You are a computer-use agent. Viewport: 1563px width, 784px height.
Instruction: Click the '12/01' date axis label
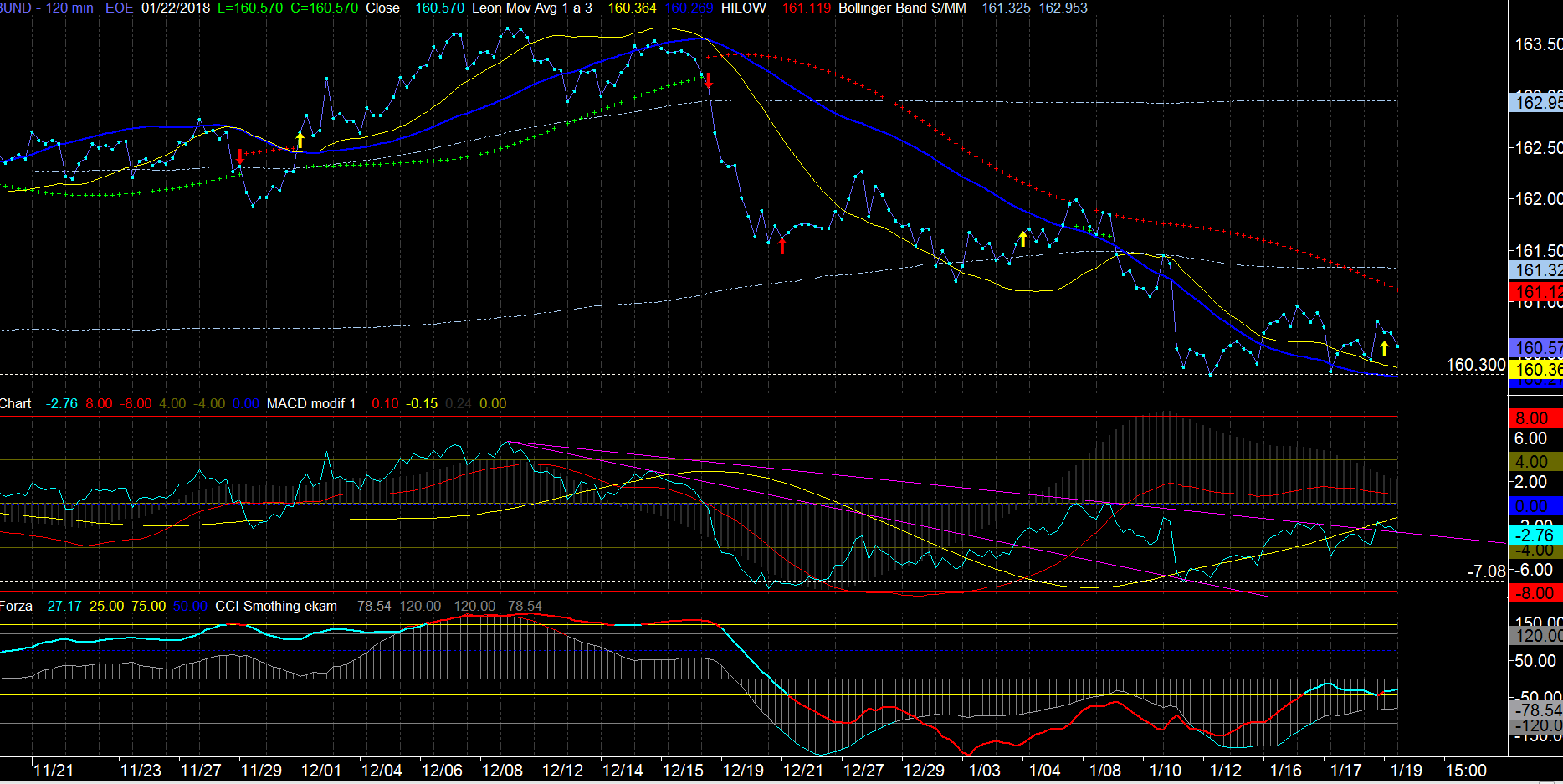pyautogui.click(x=321, y=770)
